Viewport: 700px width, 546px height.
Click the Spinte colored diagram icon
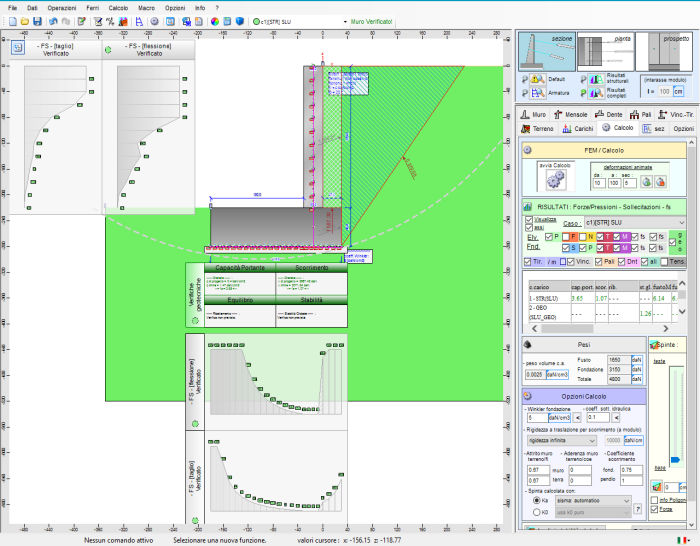654,345
